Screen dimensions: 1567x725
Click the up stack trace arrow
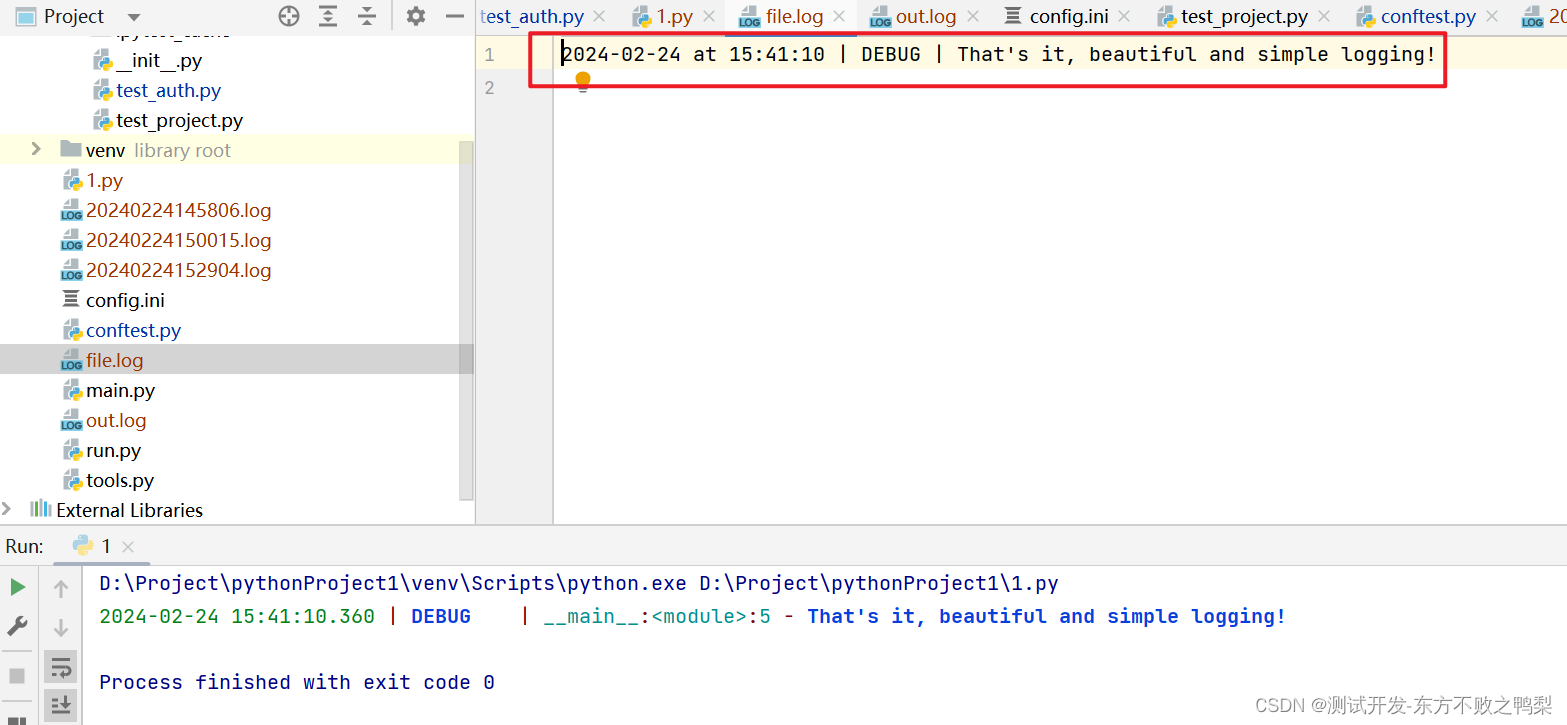tap(61, 588)
